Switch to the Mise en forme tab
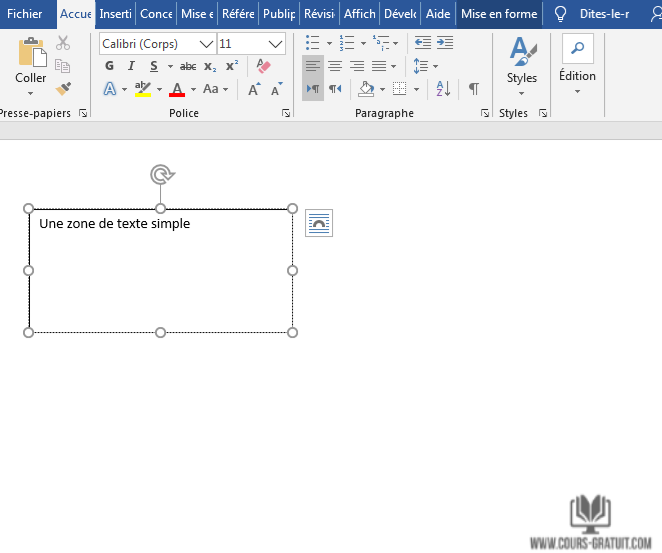662x553 pixels. tap(499, 14)
